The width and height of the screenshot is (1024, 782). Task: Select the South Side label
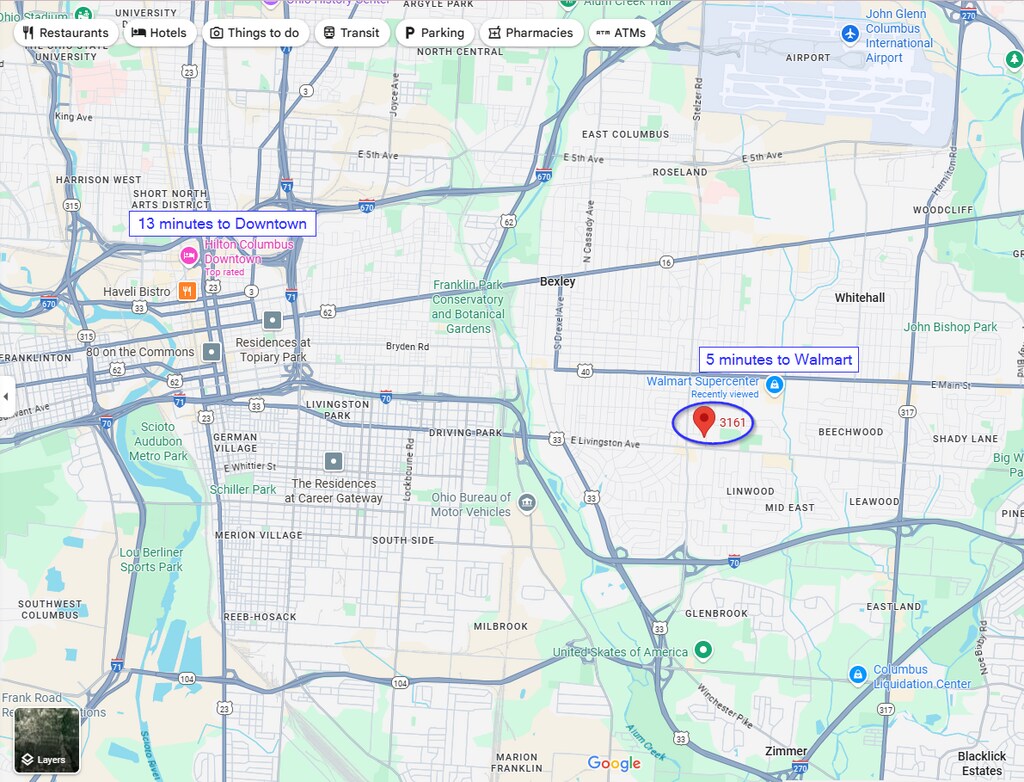(403, 540)
